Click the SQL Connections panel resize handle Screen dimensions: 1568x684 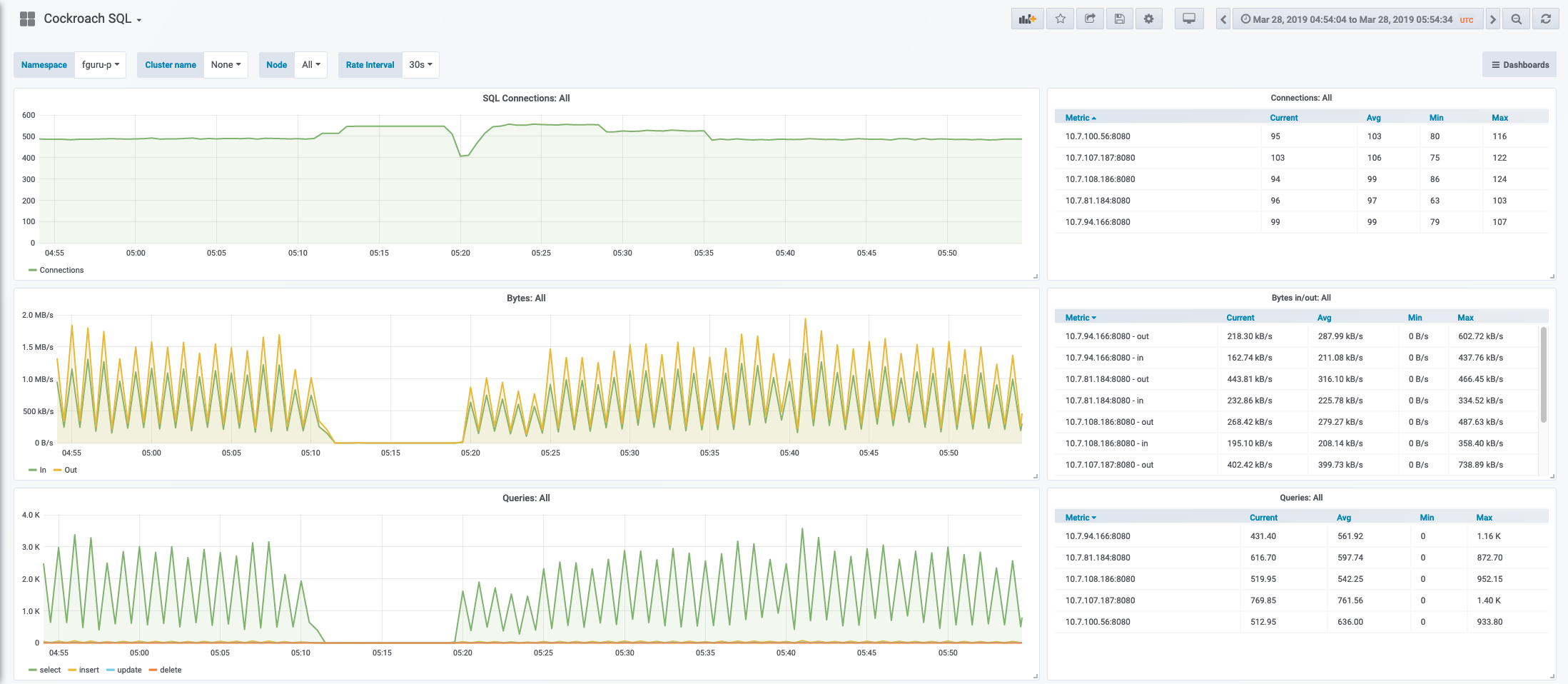pyautogui.click(x=1036, y=276)
